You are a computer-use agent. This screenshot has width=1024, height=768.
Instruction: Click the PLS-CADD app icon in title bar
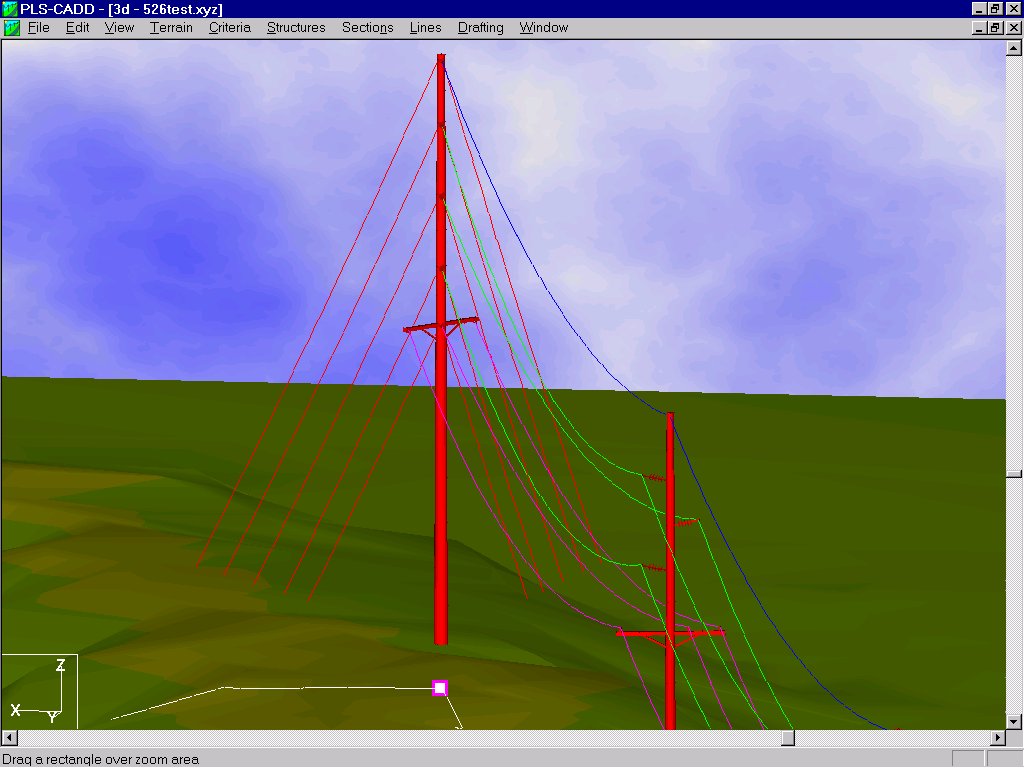[9, 9]
